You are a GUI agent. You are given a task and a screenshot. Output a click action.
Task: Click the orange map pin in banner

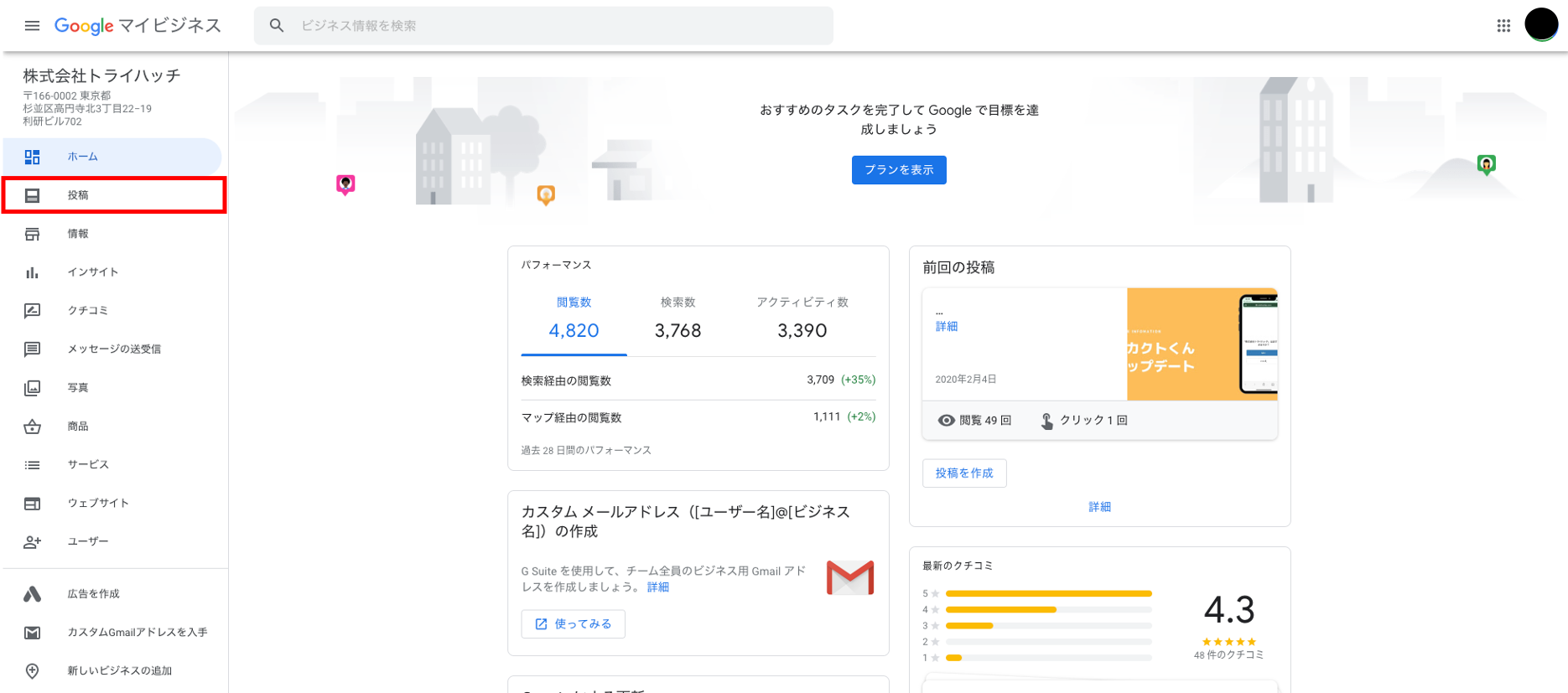coord(546,196)
